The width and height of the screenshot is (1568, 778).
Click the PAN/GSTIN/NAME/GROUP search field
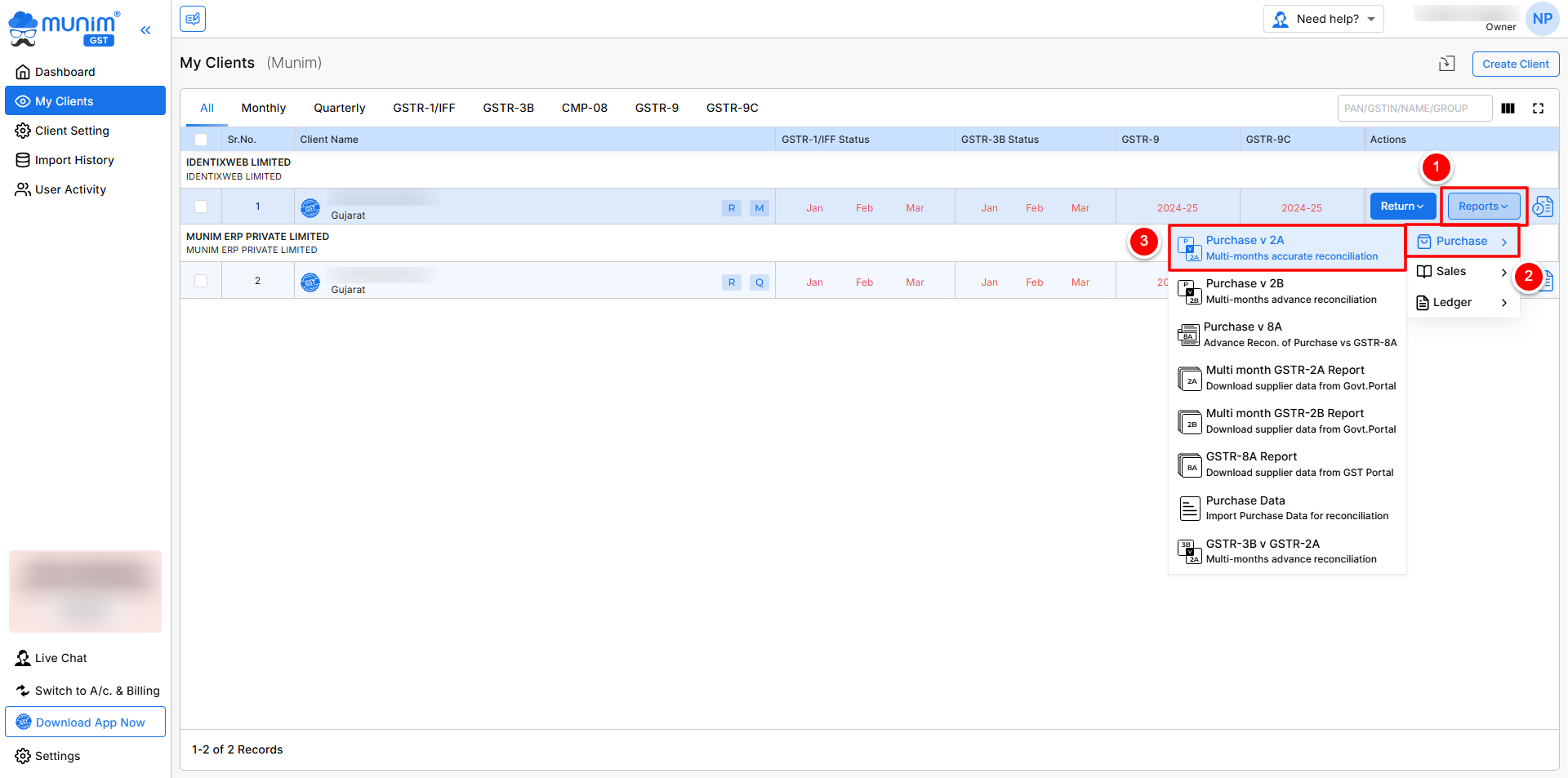(x=1414, y=109)
